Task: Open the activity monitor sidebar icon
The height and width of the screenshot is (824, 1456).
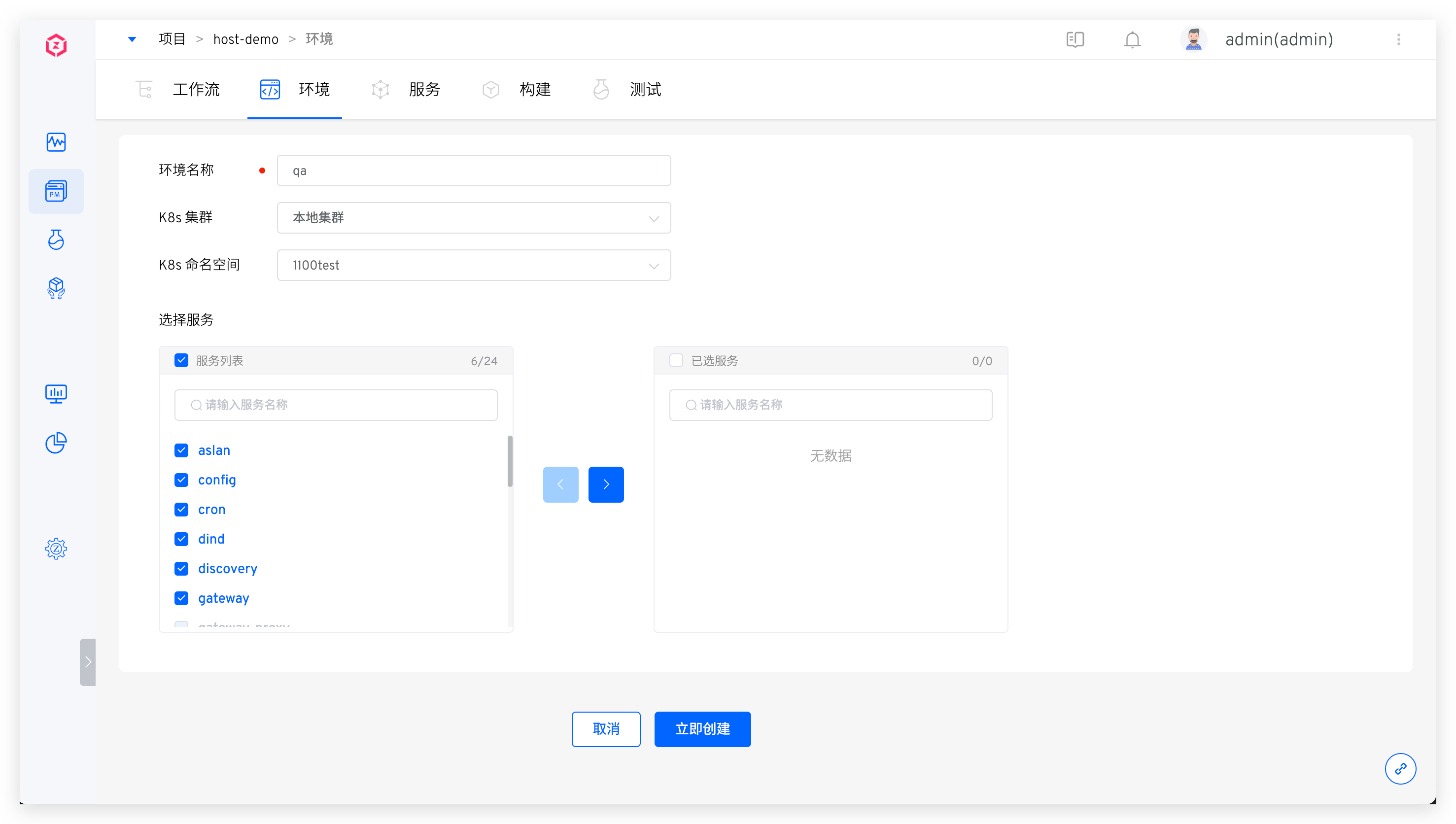Action: click(x=56, y=142)
